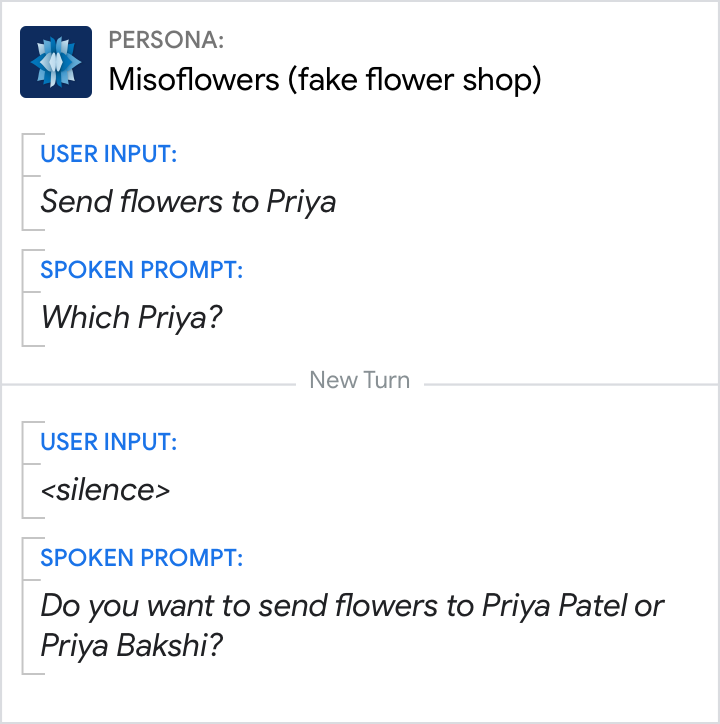Click the Misoflowers blue flower logo
The image size is (720, 724).
click(x=56, y=62)
